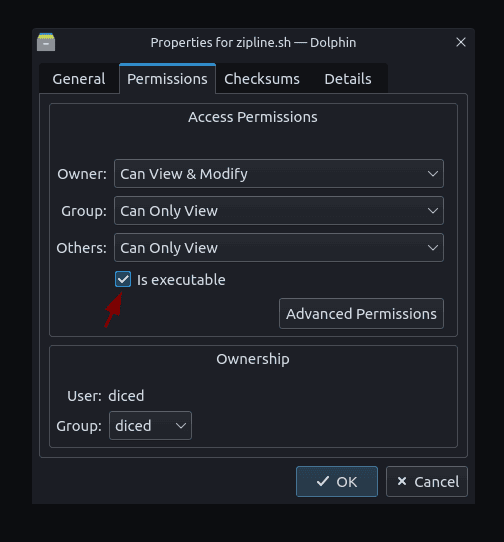This screenshot has width=504, height=542.
Task: Click the Others Can Only View text
Action: (169, 248)
